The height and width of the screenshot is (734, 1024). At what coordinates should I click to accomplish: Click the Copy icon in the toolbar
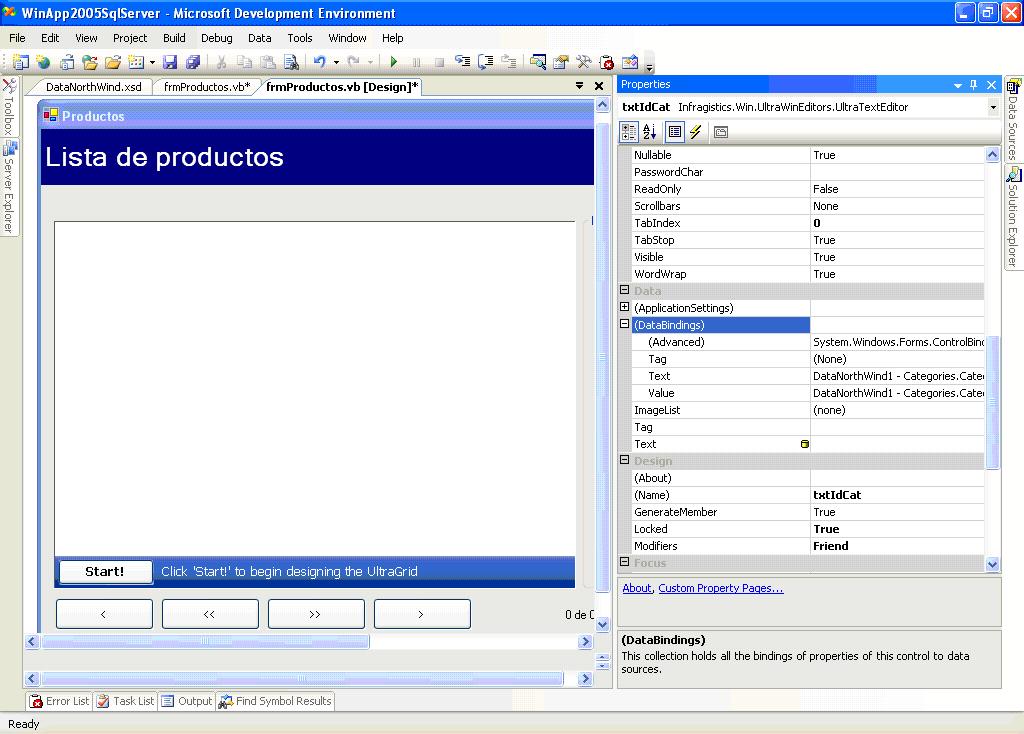tap(244, 62)
